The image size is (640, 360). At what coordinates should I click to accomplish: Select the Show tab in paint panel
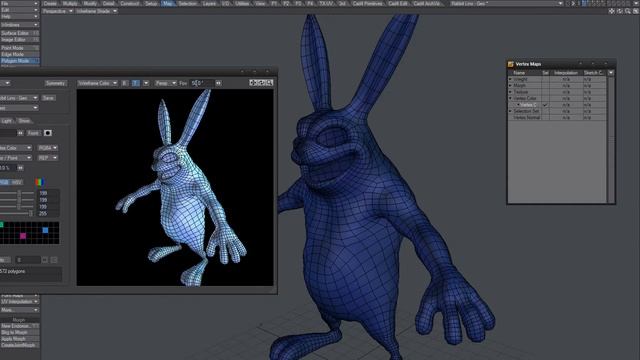point(24,121)
